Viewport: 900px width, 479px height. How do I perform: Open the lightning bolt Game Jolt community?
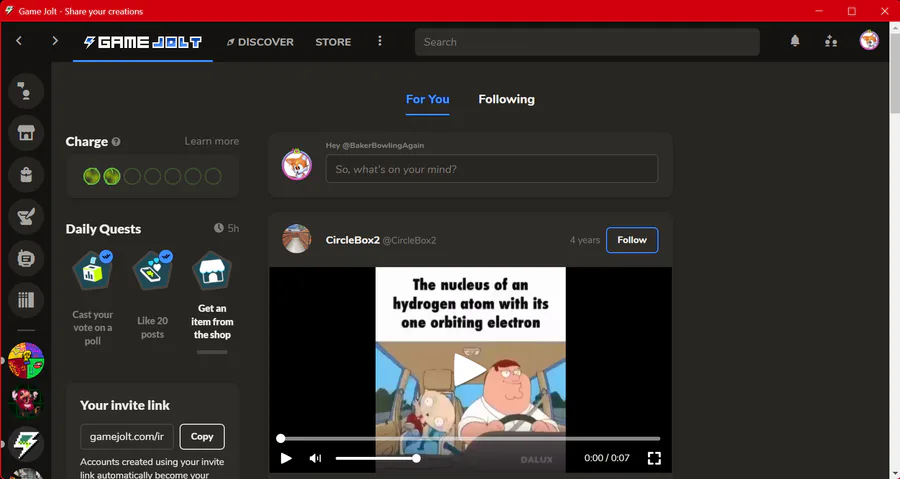coord(26,444)
